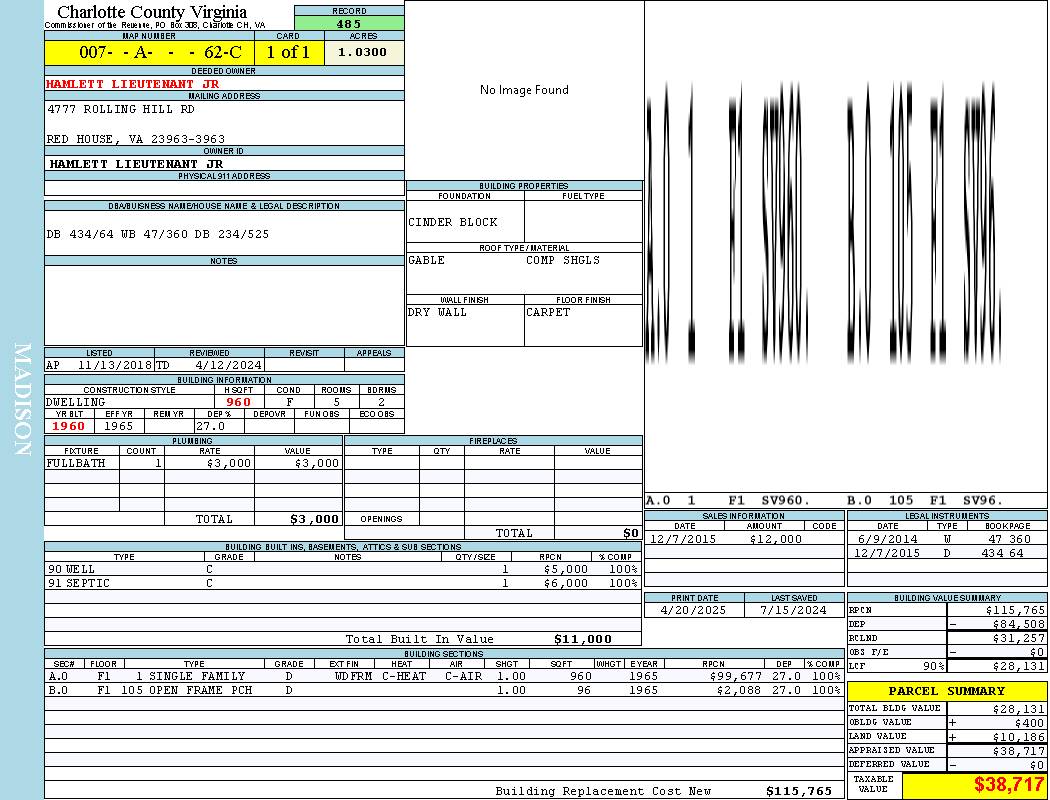The width and height of the screenshot is (1050, 800).
Task: Click SEPTIC RPCN value $6,000
Action: 566,583
